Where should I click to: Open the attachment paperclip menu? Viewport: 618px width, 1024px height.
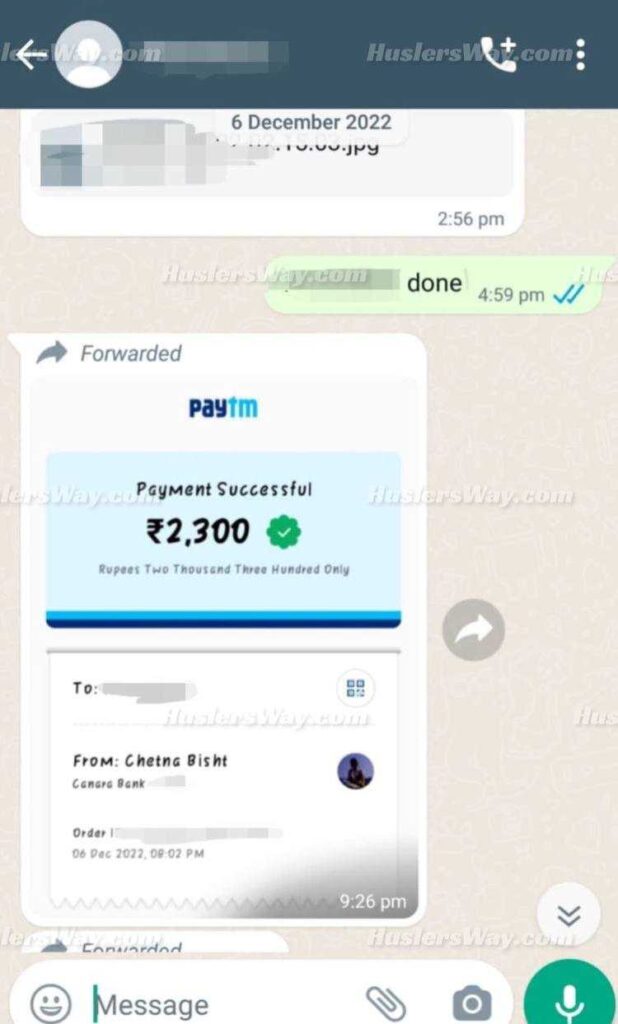(x=385, y=1003)
